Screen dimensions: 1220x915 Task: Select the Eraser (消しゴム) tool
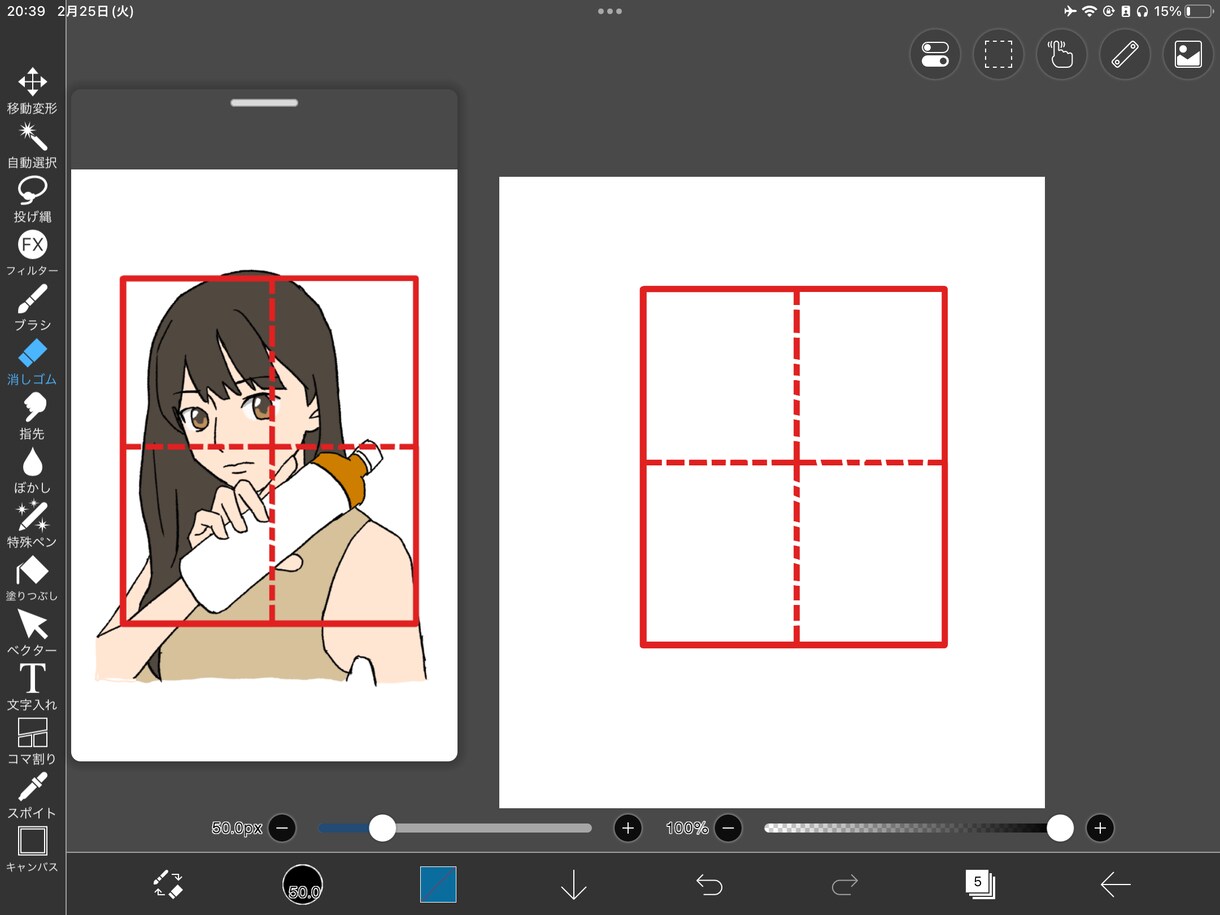click(x=32, y=362)
